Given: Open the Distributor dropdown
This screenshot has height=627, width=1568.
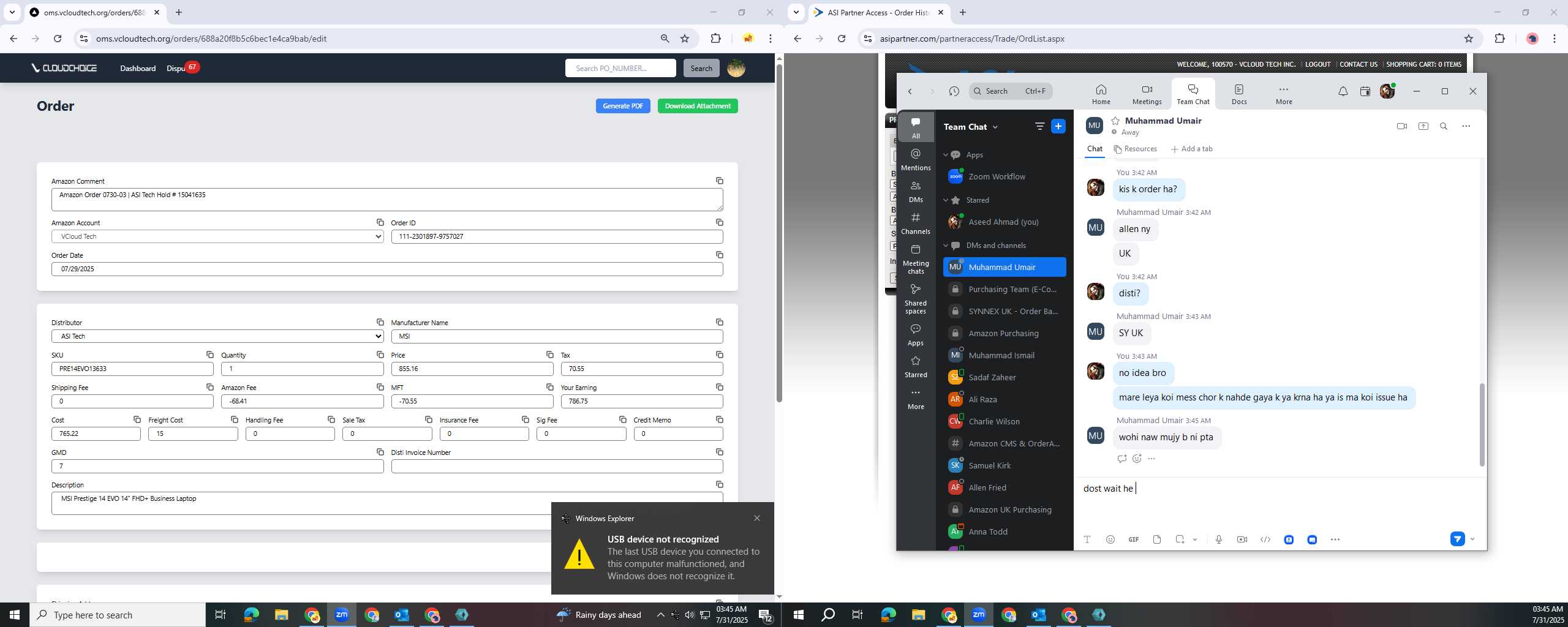Looking at the screenshot, I should click(x=217, y=336).
